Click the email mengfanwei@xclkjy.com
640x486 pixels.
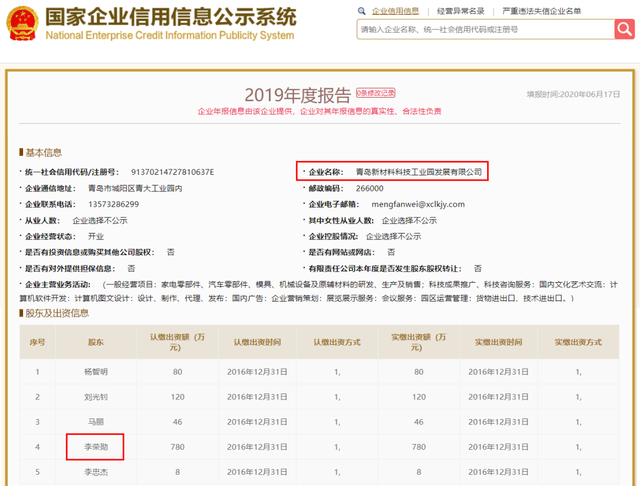pyautogui.click(x=418, y=204)
